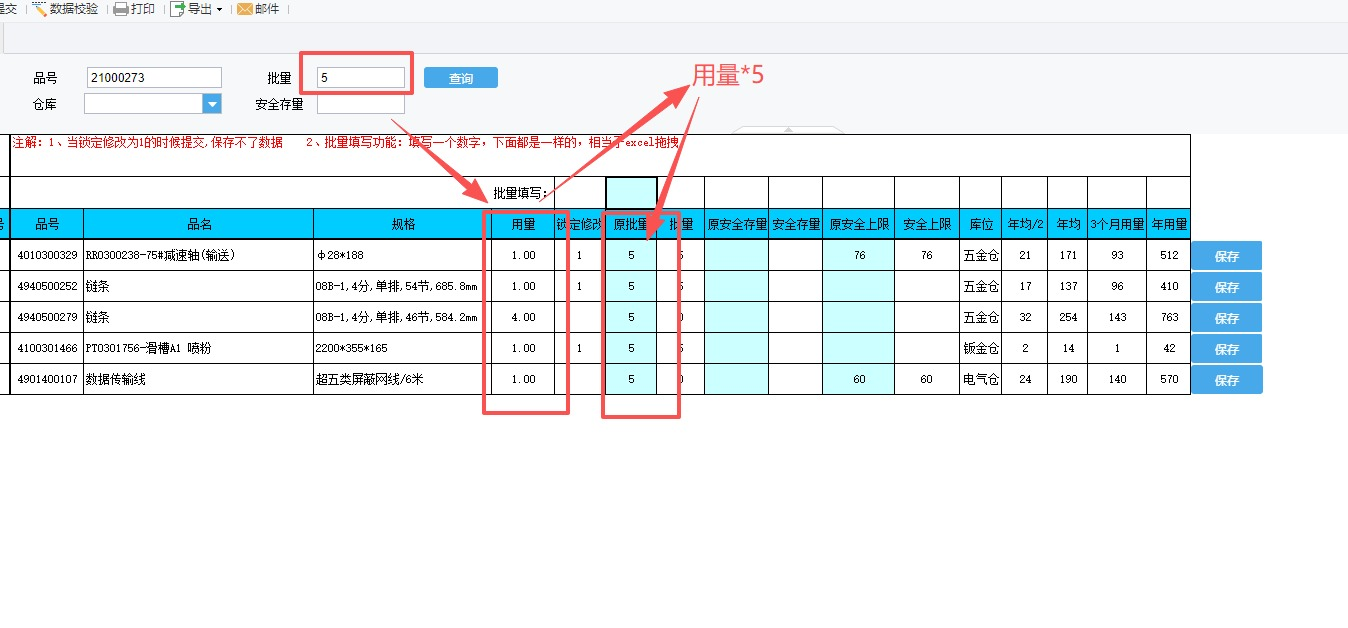This screenshot has width=1348, height=628.
Task: Click the 批量填写 light blue fill cell
Action: [631, 193]
